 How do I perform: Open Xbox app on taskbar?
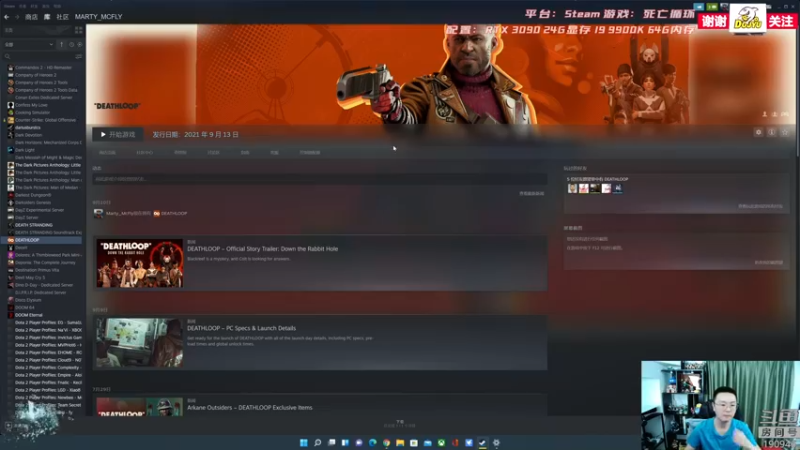[x=441, y=442]
